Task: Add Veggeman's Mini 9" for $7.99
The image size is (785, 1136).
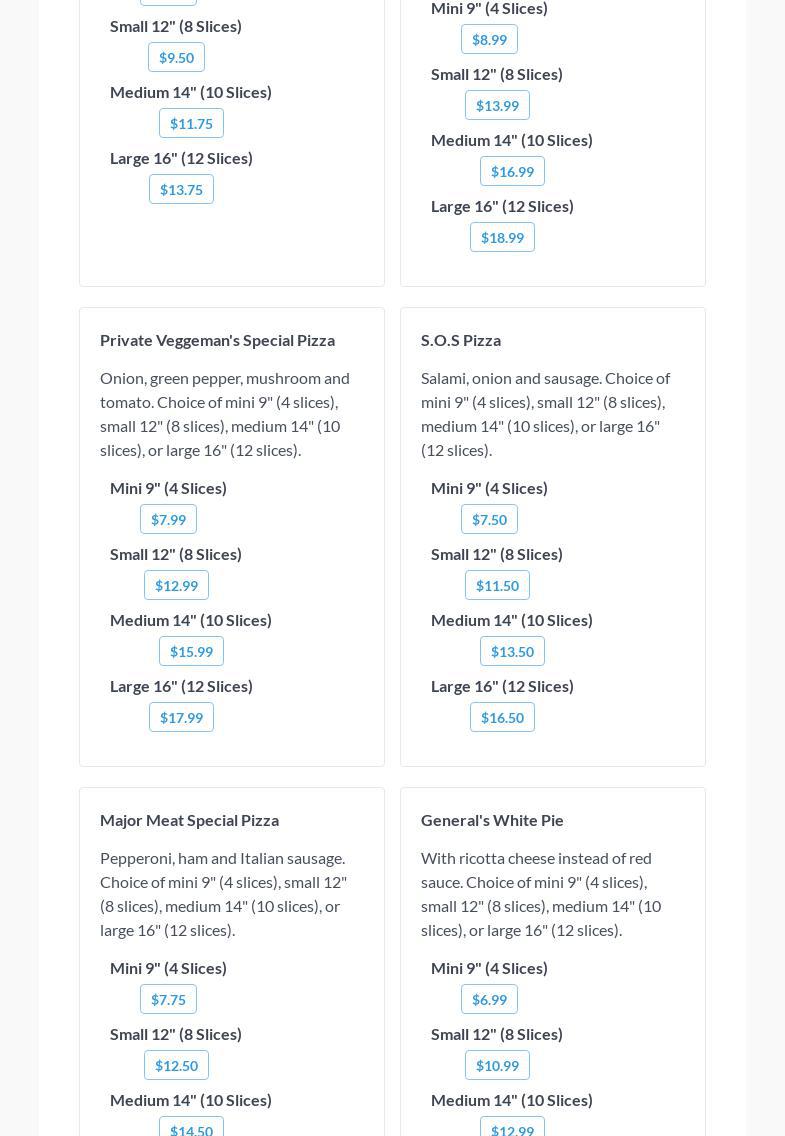Action: coord(168,520)
